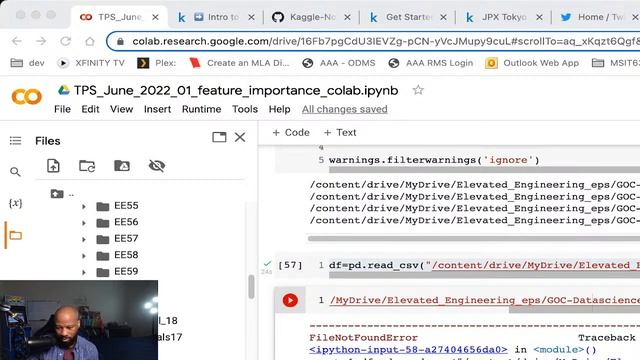Add a new Code cell
Viewport: 640px width, 360px height.
(291, 133)
